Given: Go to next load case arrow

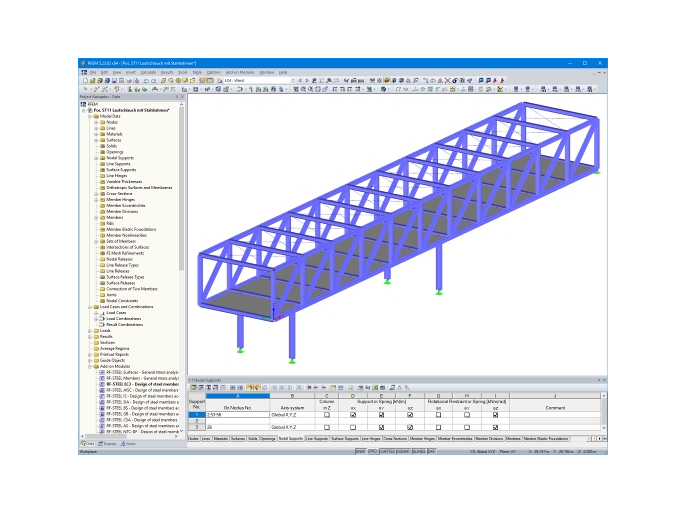Looking at the screenshot, I should [307, 80].
